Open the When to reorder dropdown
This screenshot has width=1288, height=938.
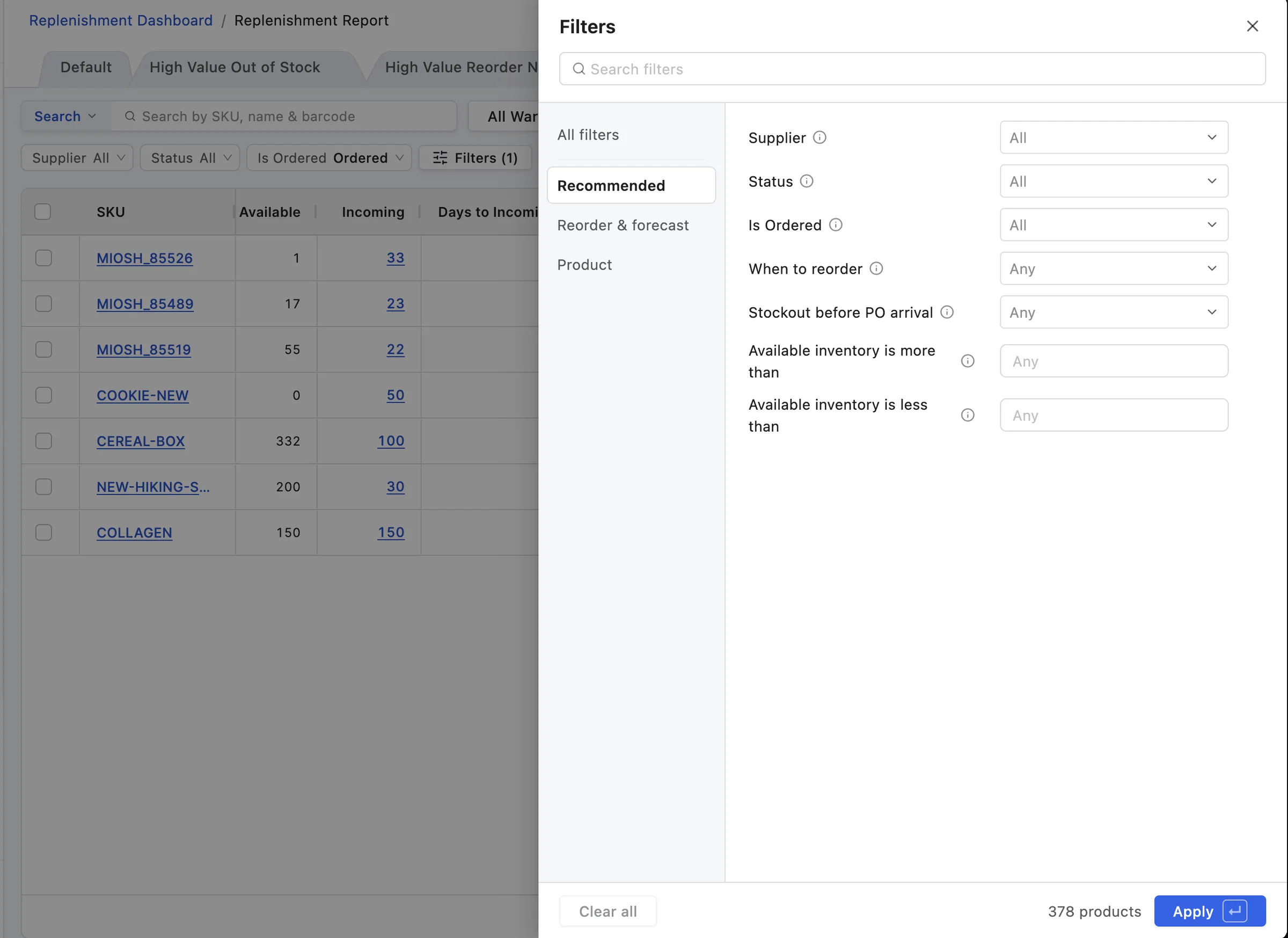(1114, 269)
